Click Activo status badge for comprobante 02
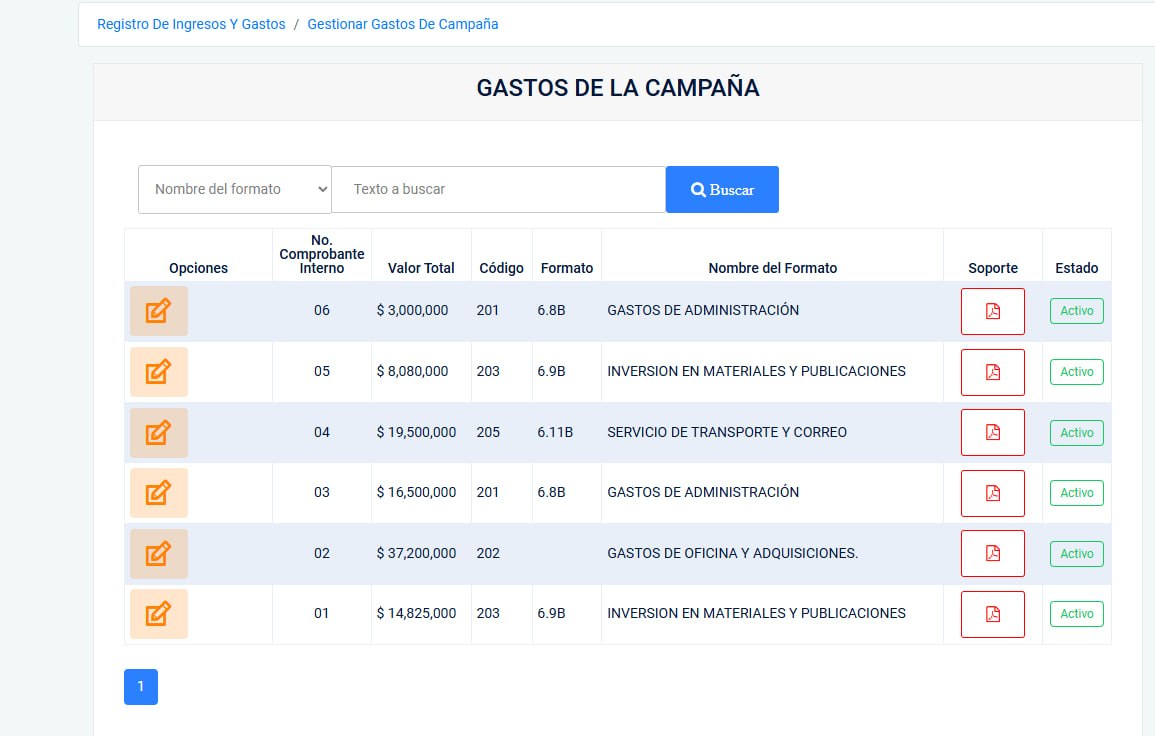Screen dimensions: 1155x736 click(1076, 553)
